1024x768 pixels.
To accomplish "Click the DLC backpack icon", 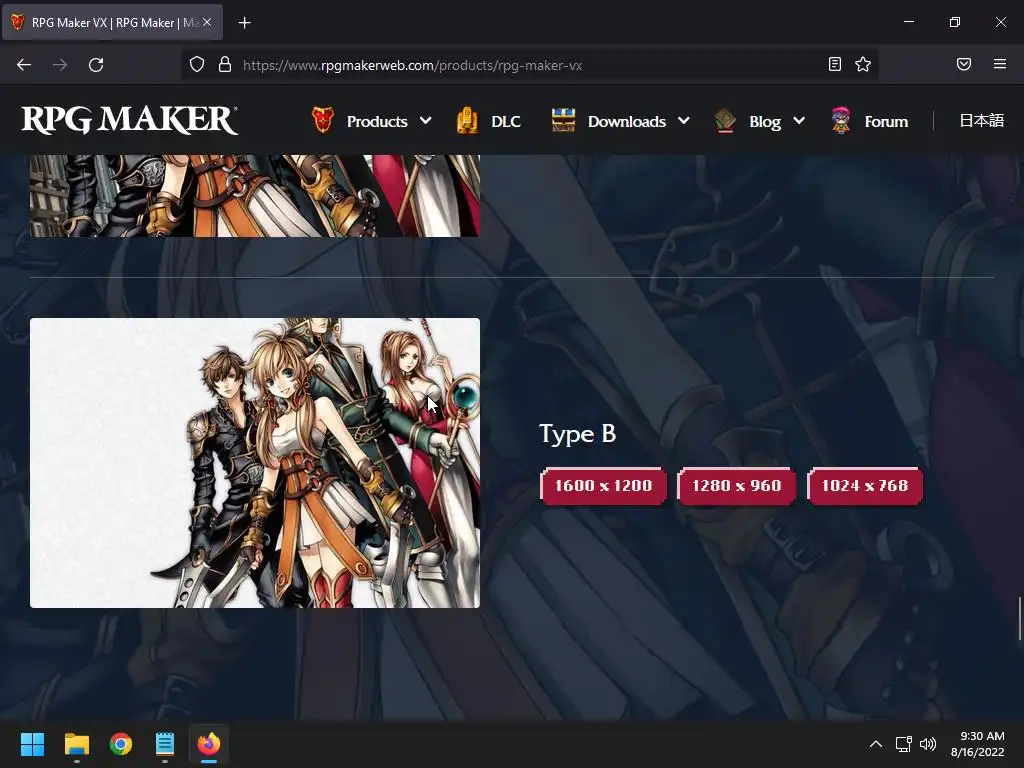I will point(468,120).
